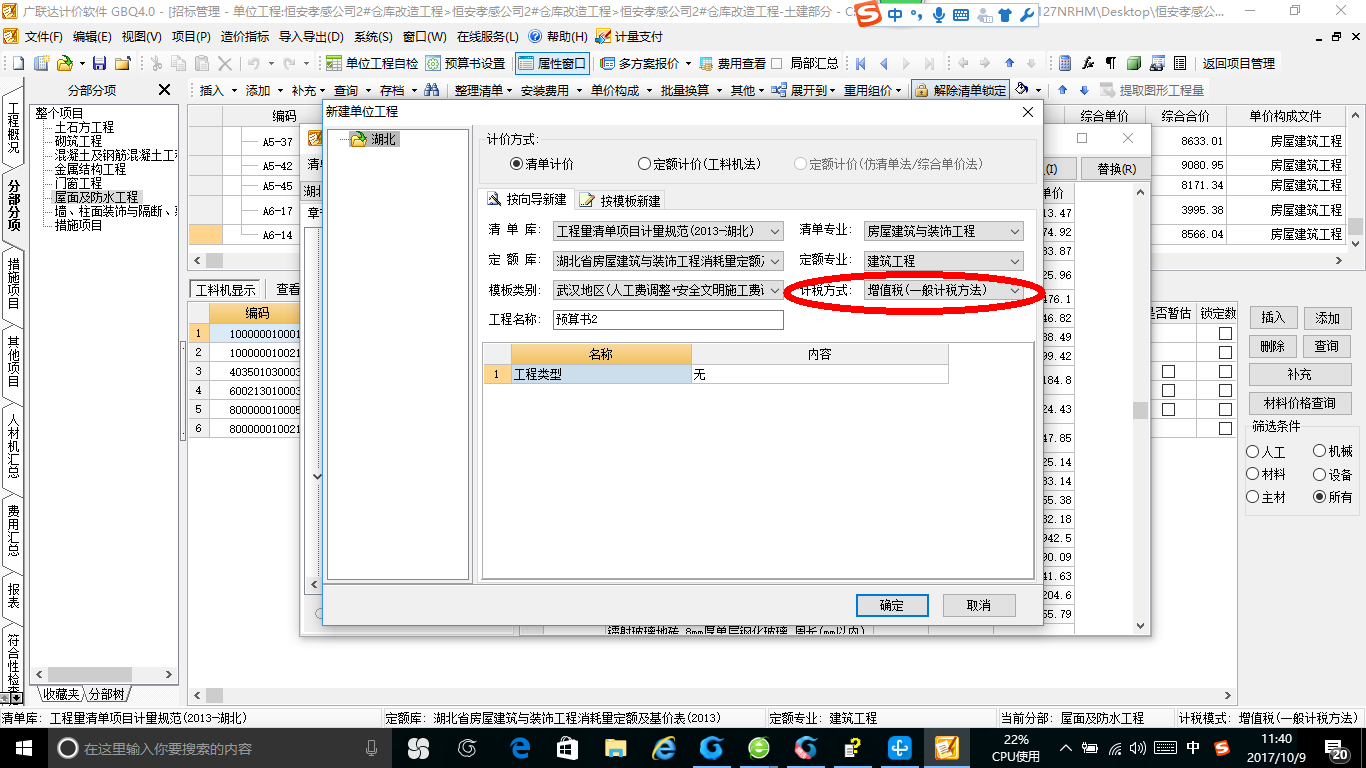
Task: Click the help question mark icon in menu bar
Action: (535, 37)
